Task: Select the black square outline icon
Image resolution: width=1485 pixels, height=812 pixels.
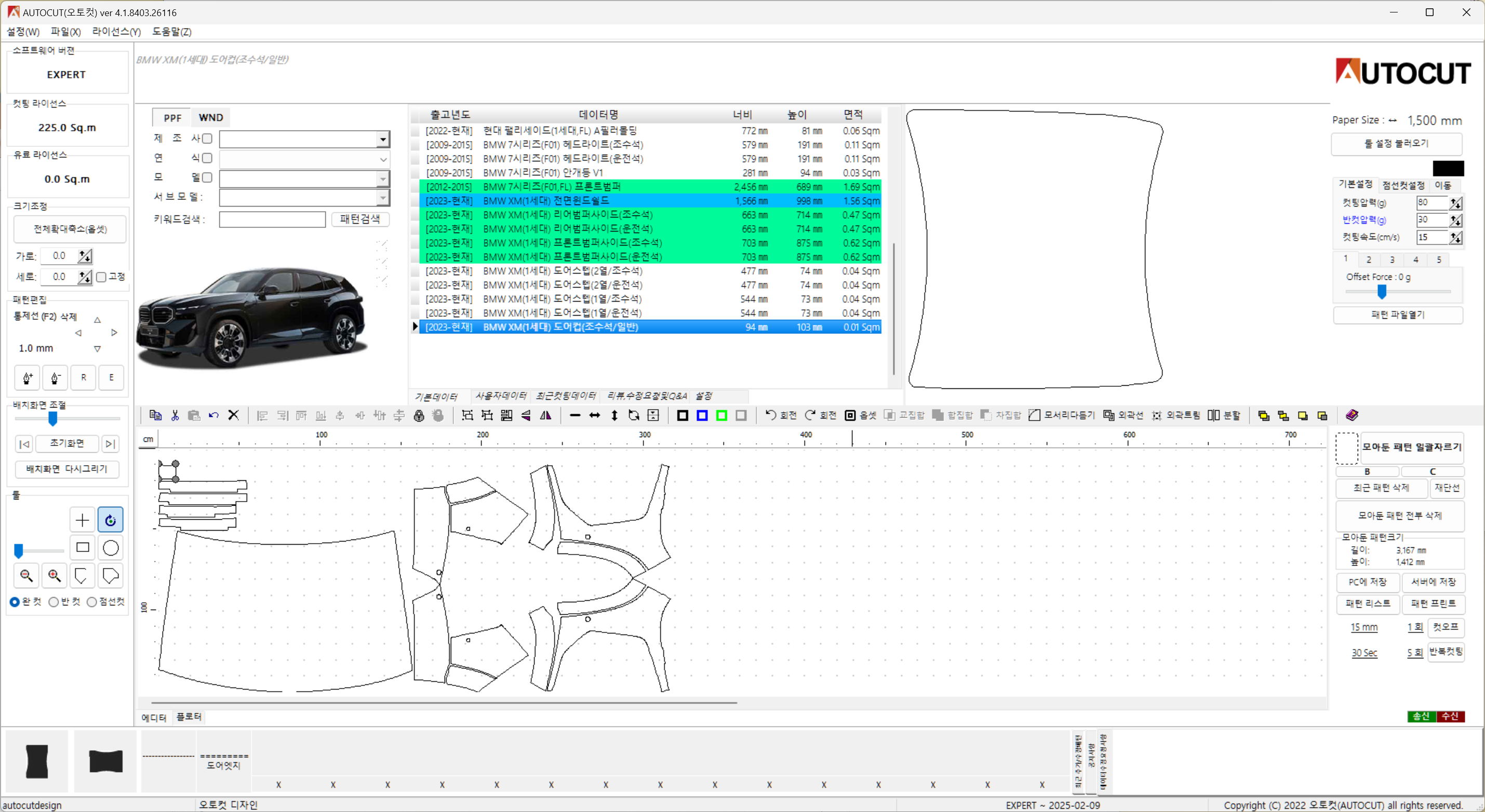Action: 683,415
